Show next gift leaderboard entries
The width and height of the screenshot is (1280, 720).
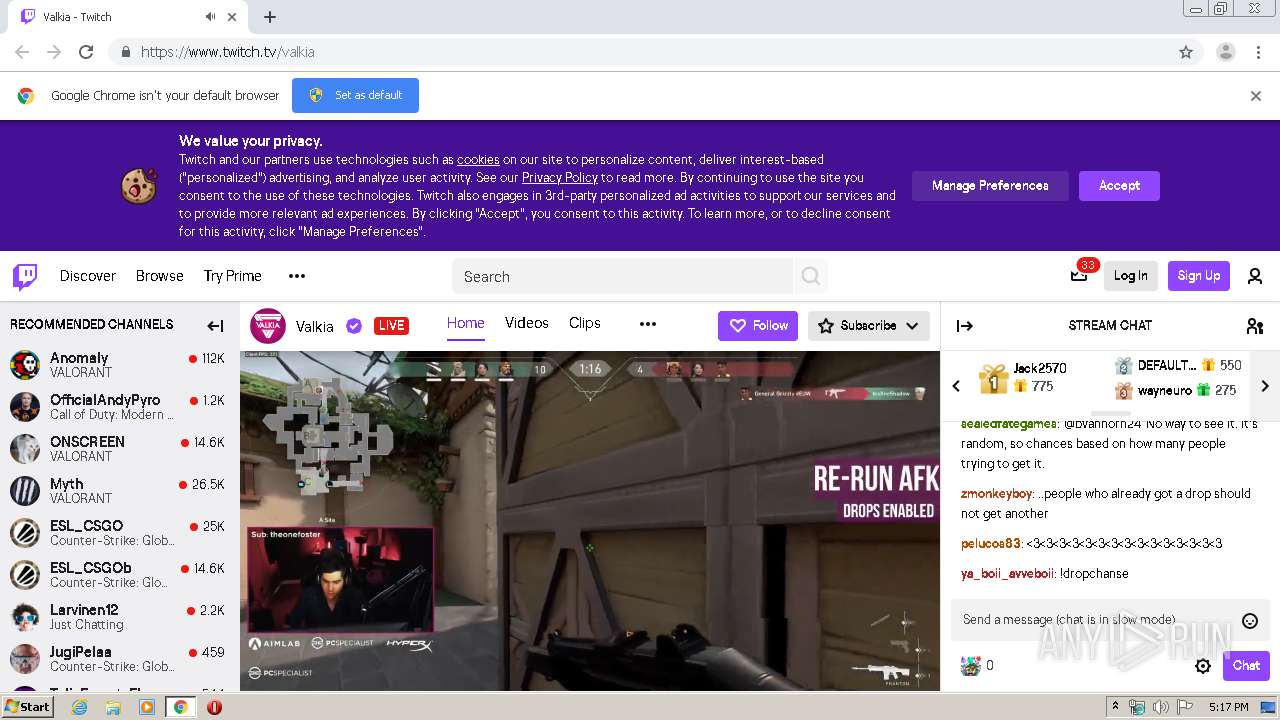1265,386
